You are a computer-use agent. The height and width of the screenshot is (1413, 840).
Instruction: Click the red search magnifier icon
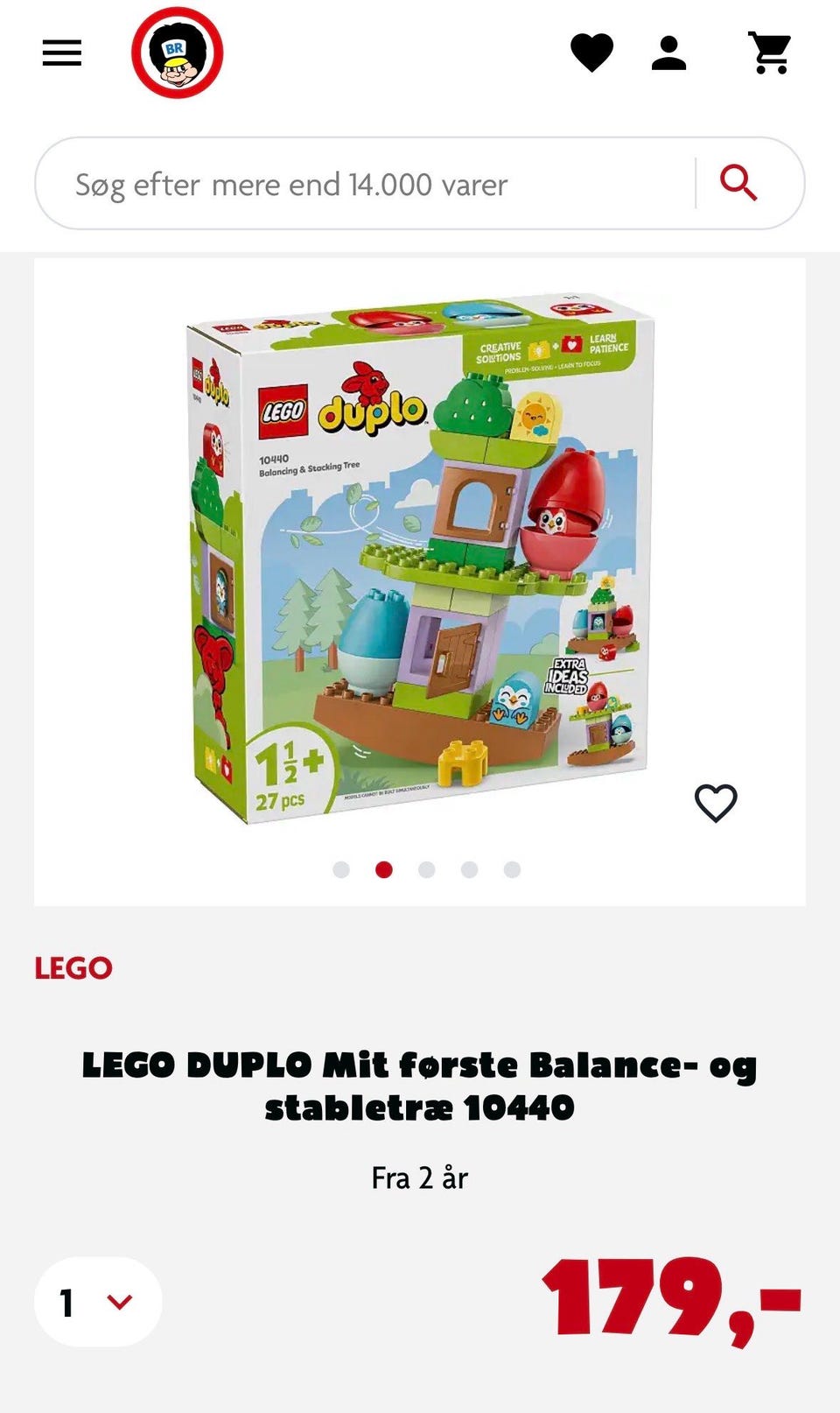(738, 183)
